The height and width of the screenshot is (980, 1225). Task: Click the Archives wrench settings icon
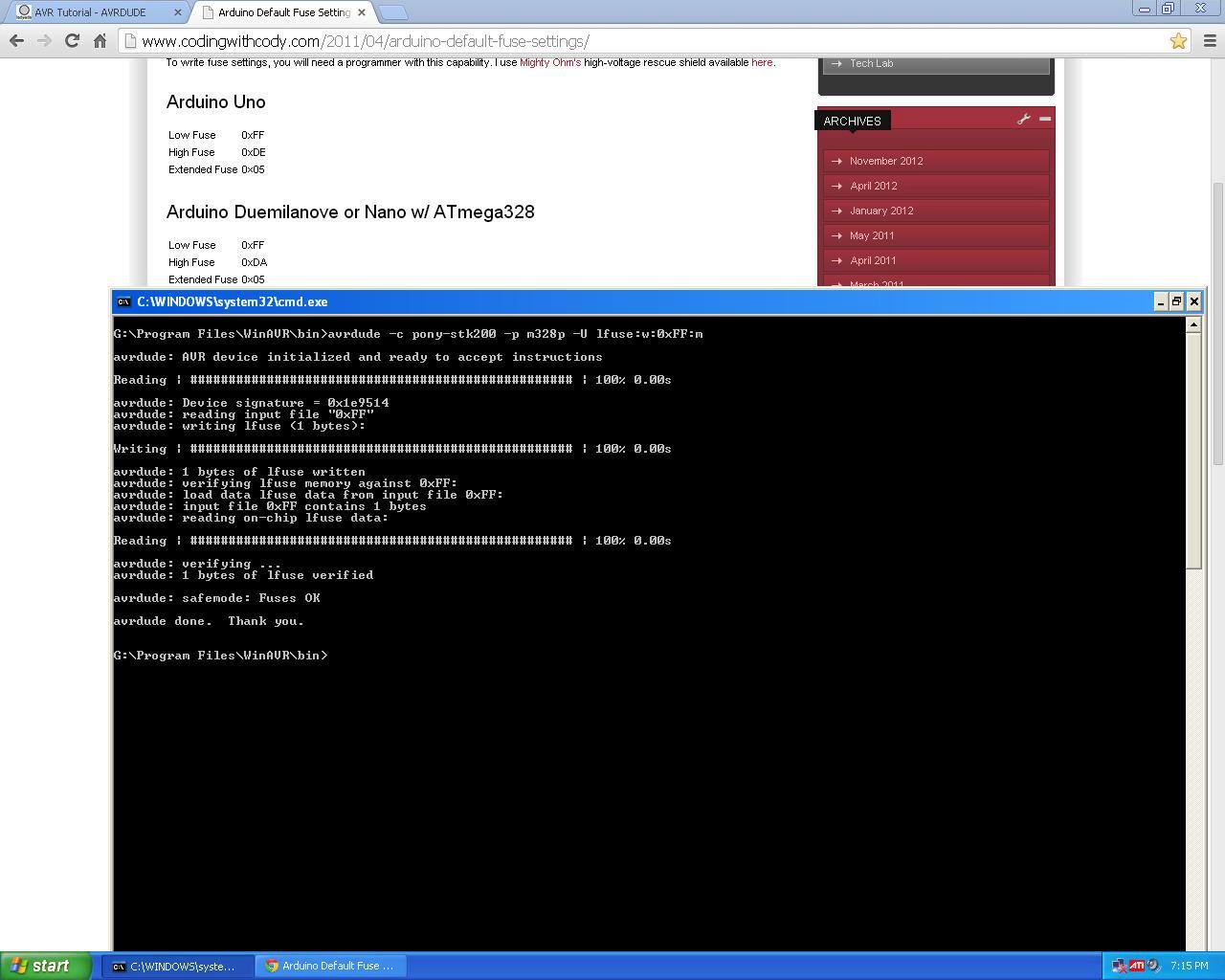tap(1024, 119)
